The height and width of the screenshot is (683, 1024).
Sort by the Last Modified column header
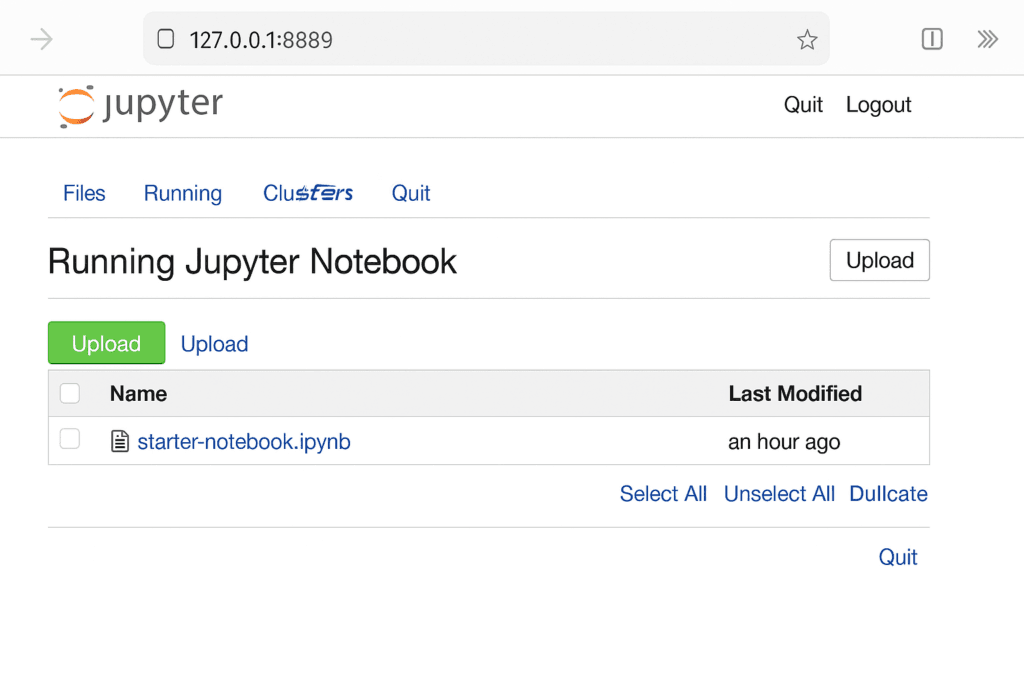click(795, 394)
